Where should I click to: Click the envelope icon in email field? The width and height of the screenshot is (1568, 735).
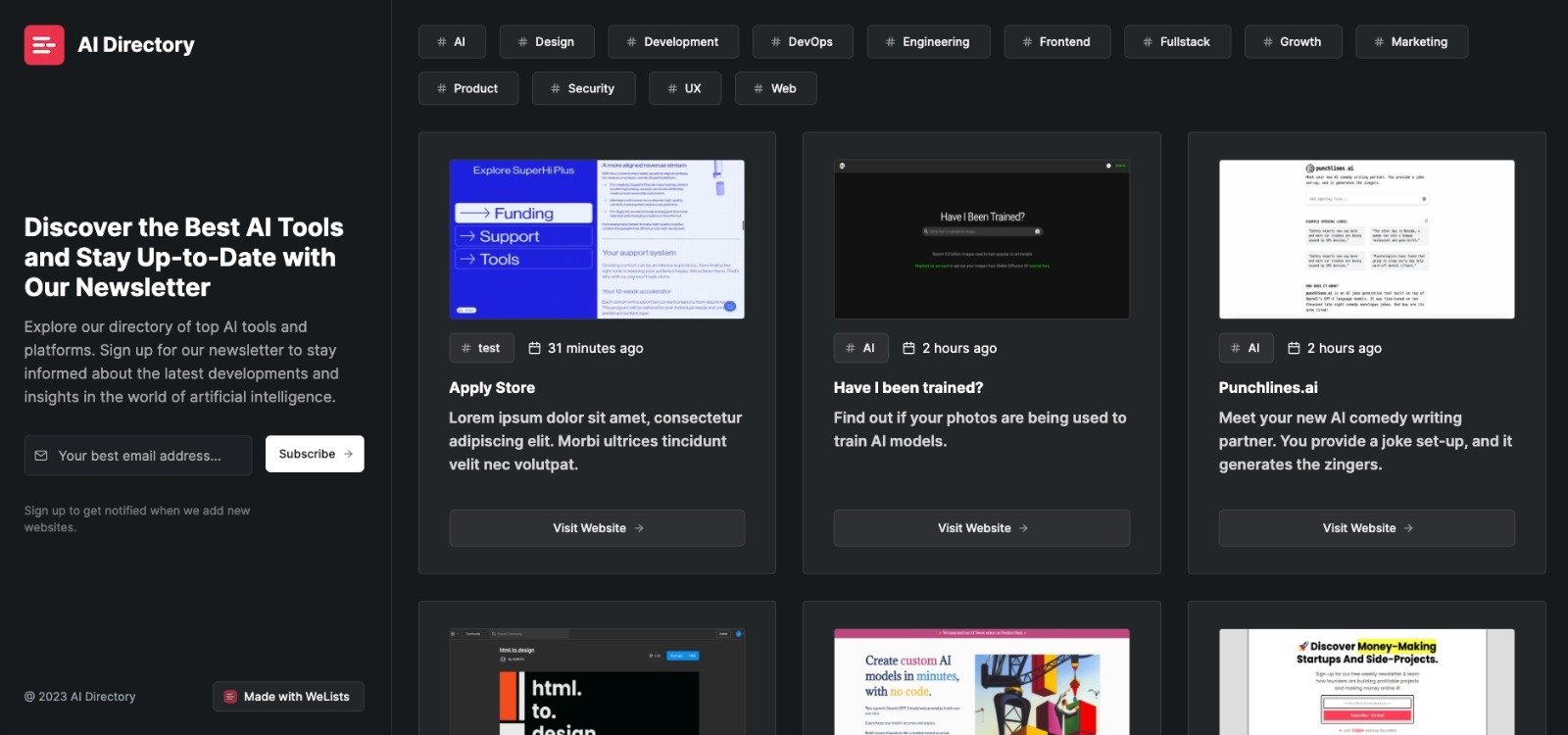point(41,456)
